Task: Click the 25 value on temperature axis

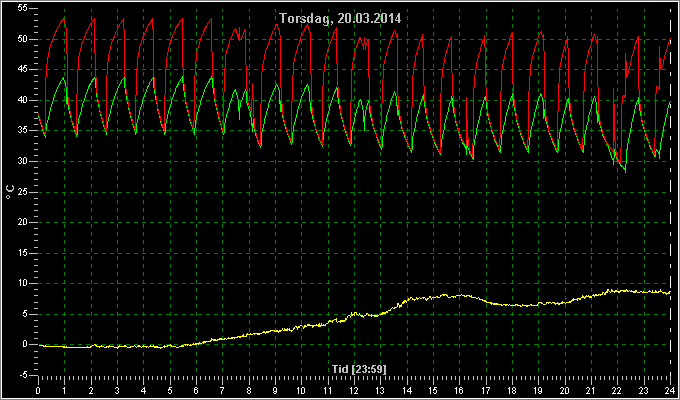Action: coord(23,192)
